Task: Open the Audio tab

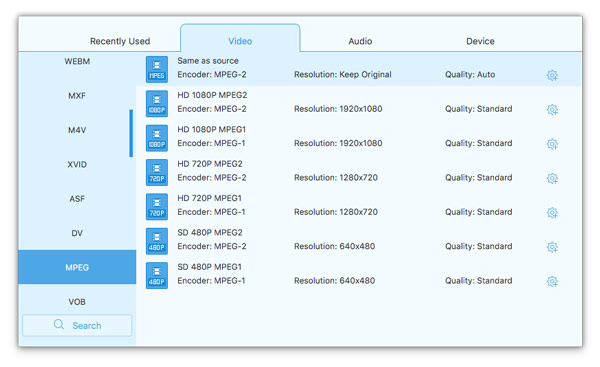Action: [x=360, y=41]
